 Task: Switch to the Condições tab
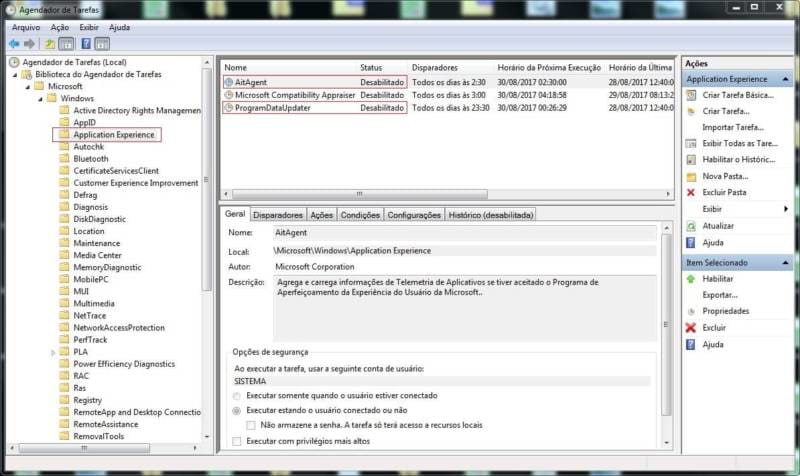click(360, 215)
